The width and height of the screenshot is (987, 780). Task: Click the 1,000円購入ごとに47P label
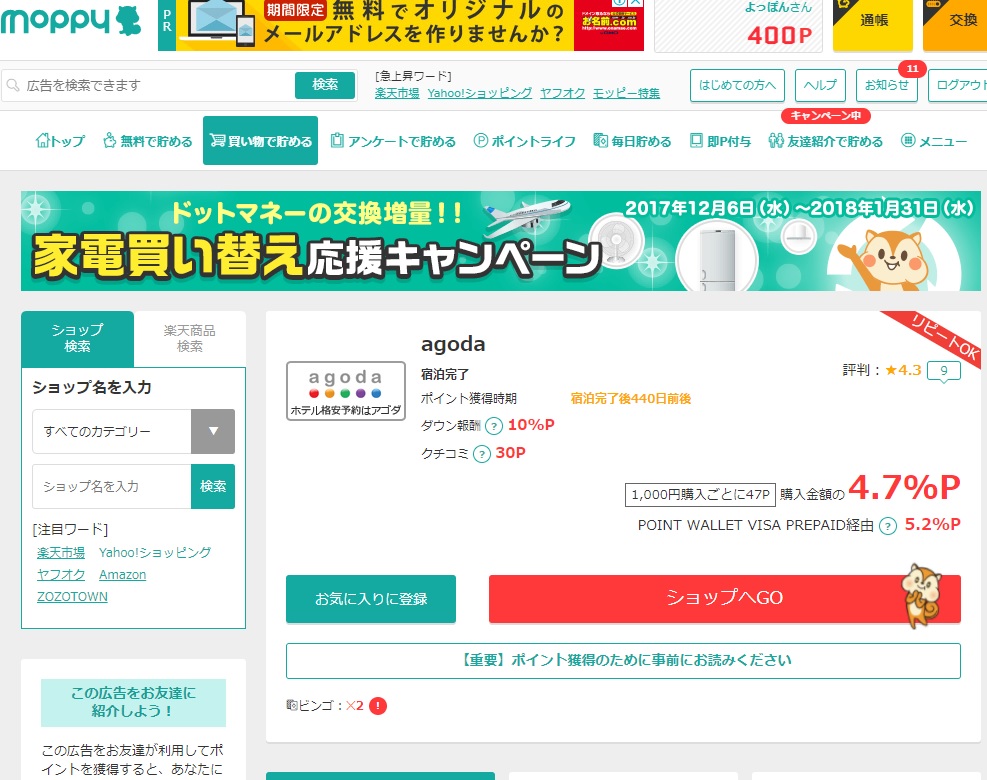[x=700, y=495]
